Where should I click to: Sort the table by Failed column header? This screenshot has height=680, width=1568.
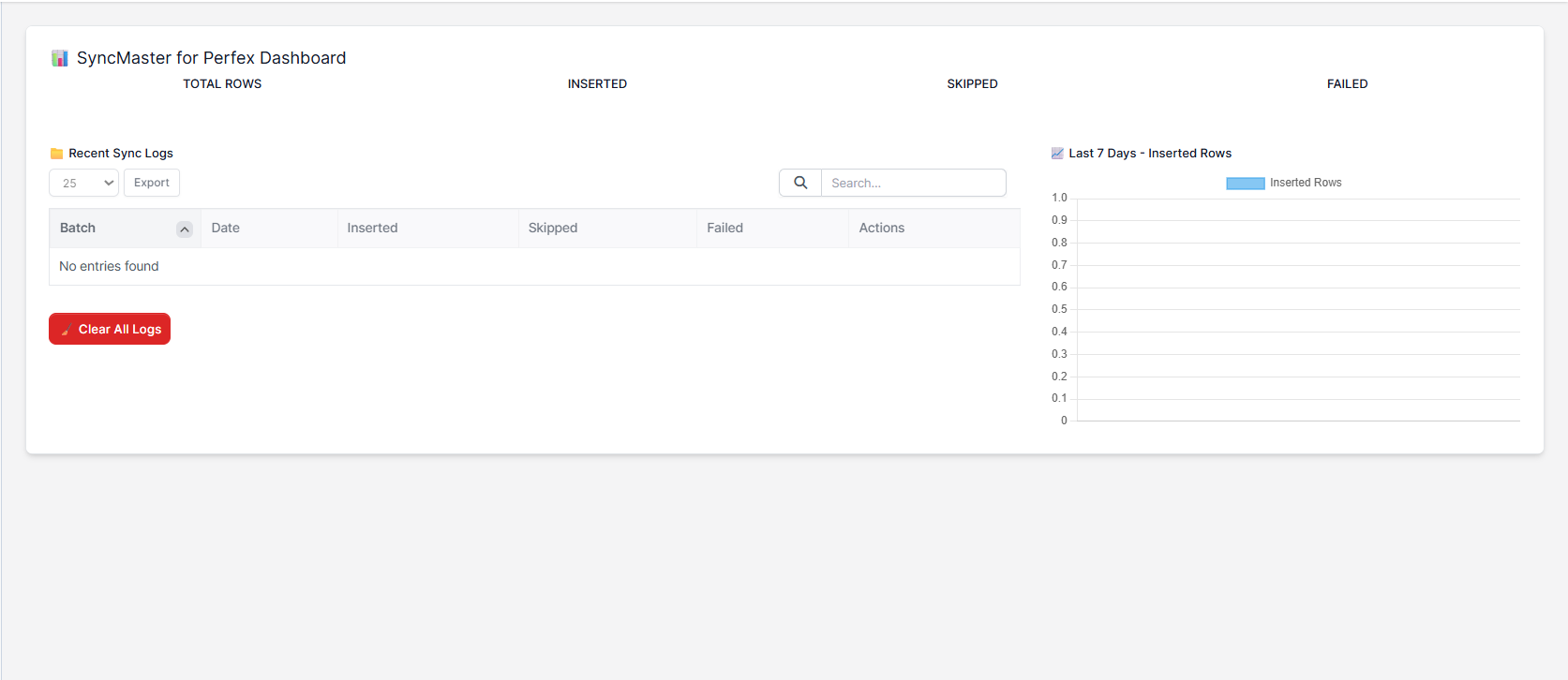coord(724,228)
